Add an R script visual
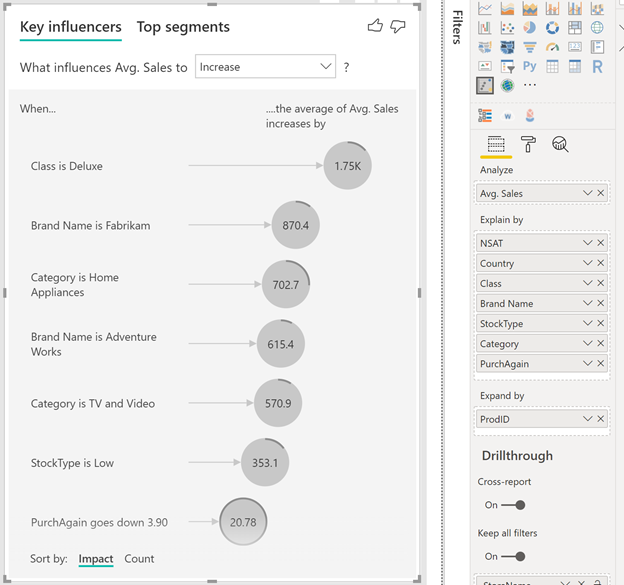This screenshot has width=624, height=585. coord(597,67)
